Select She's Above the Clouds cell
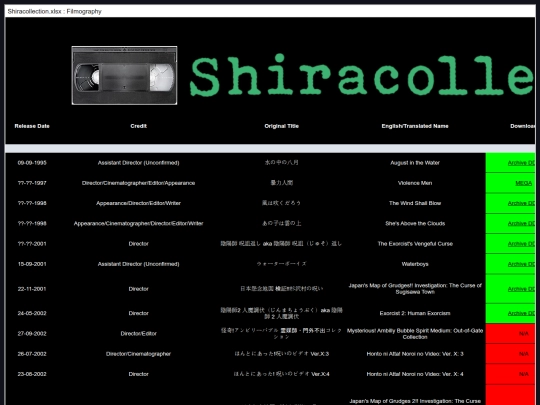This screenshot has height=405, width=540. point(415,224)
